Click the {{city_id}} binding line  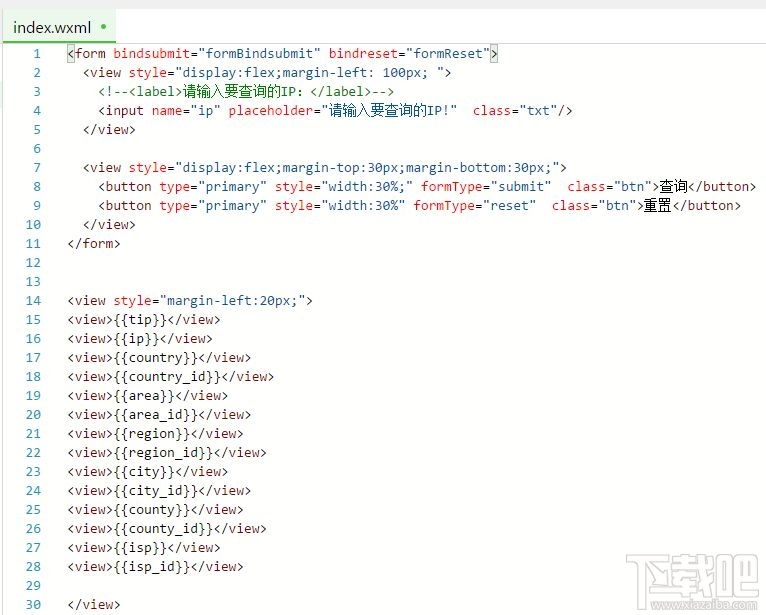point(159,491)
